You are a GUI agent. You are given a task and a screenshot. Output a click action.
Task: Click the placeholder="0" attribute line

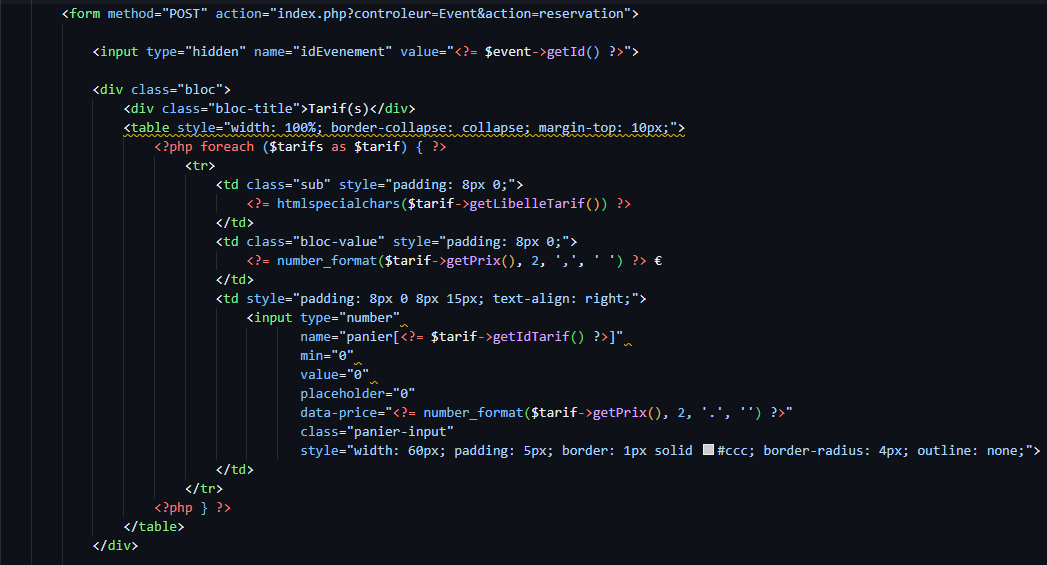click(x=357, y=393)
